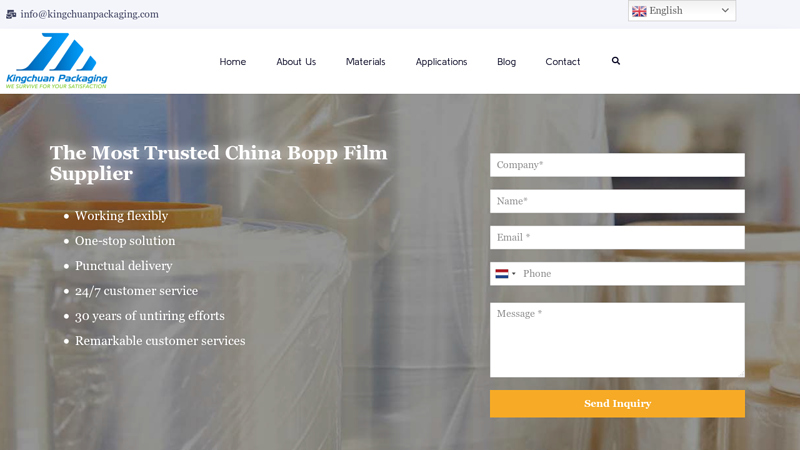Click the info@kingchuanpackaging.com email link
Screen dimensions: 800x450
click(x=89, y=14)
